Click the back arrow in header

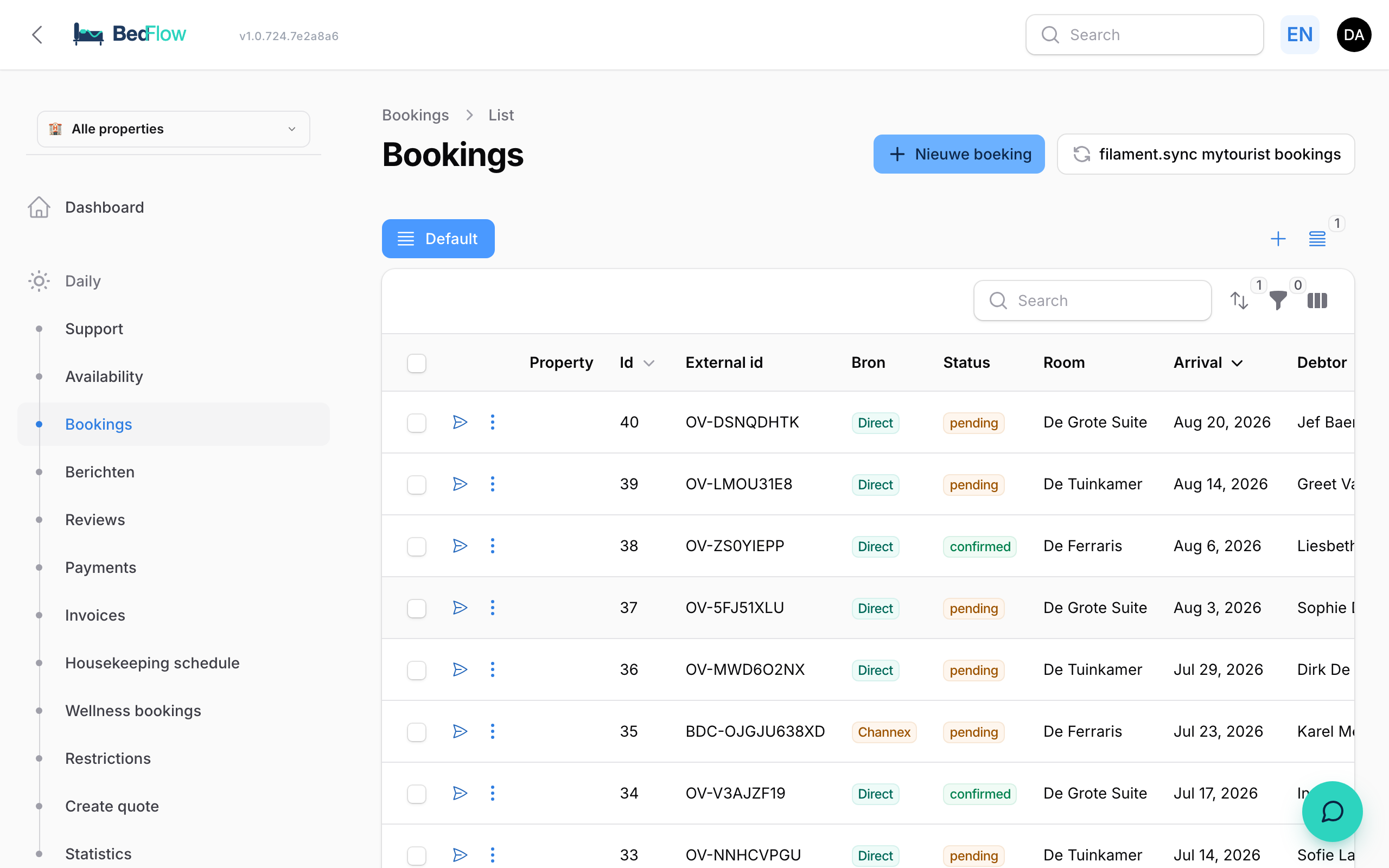coord(37,35)
